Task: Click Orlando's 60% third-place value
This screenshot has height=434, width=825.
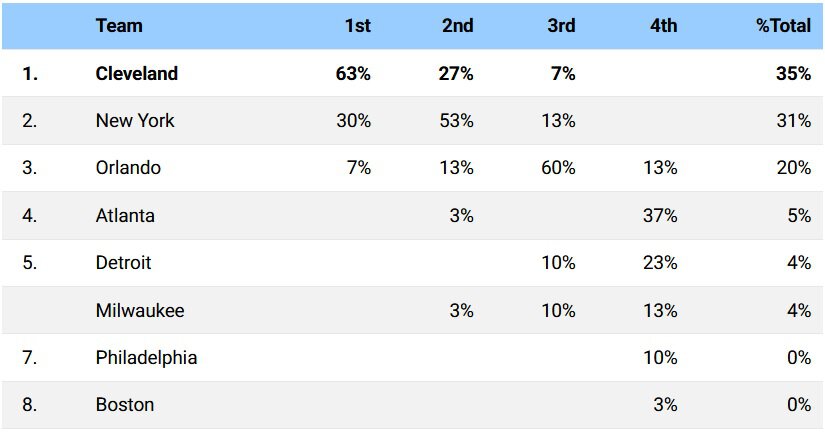Action: pyautogui.click(x=558, y=168)
